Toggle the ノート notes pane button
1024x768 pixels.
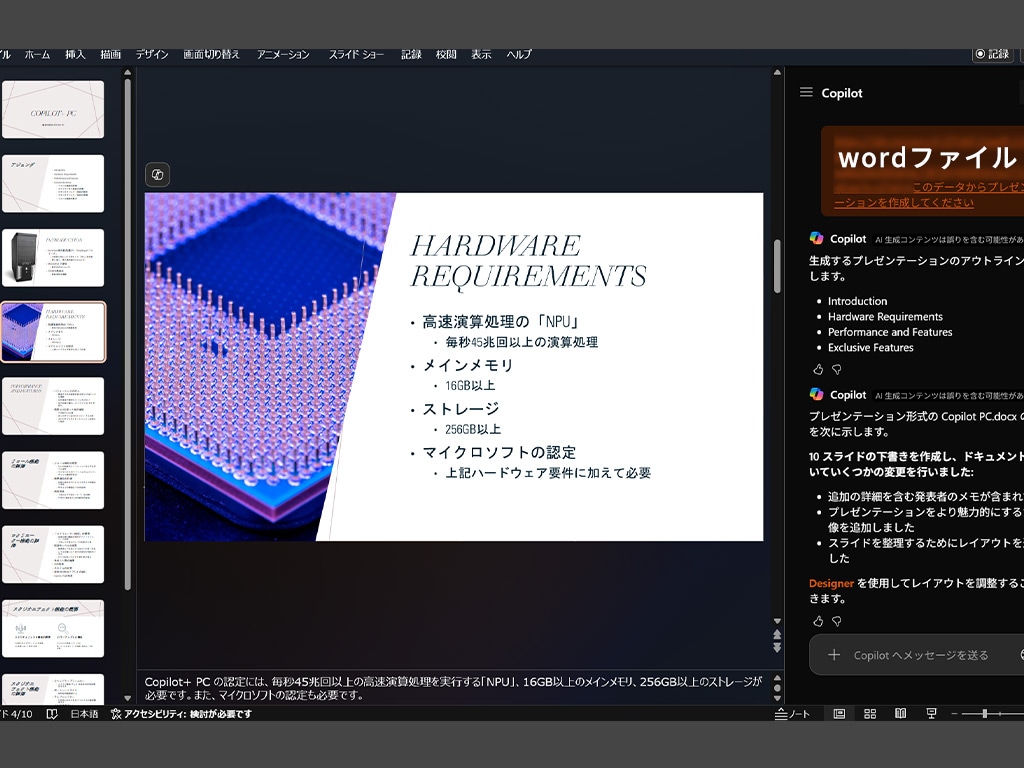pyautogui.click(x=792, y=714)
